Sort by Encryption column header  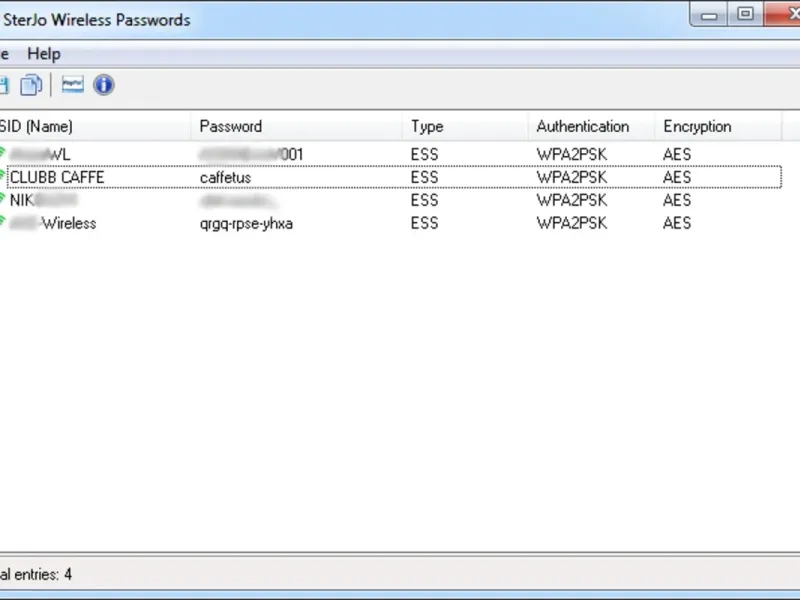pyautogui.click(x=718, y=126)
